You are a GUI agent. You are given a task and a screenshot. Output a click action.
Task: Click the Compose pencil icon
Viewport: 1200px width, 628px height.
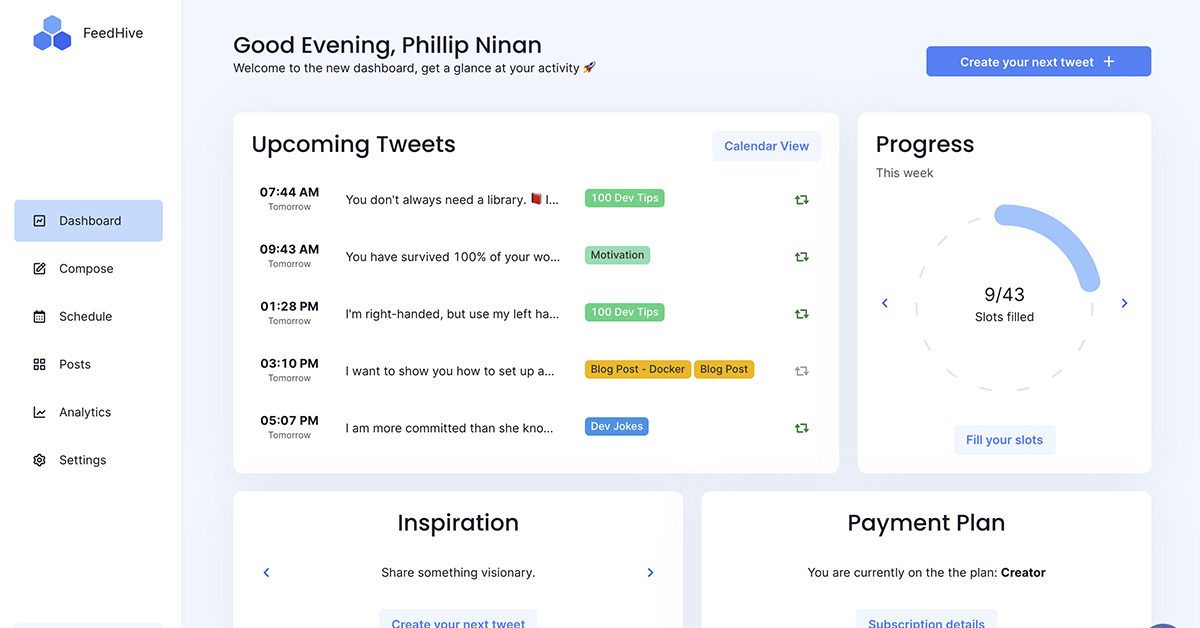pos(40,269)
